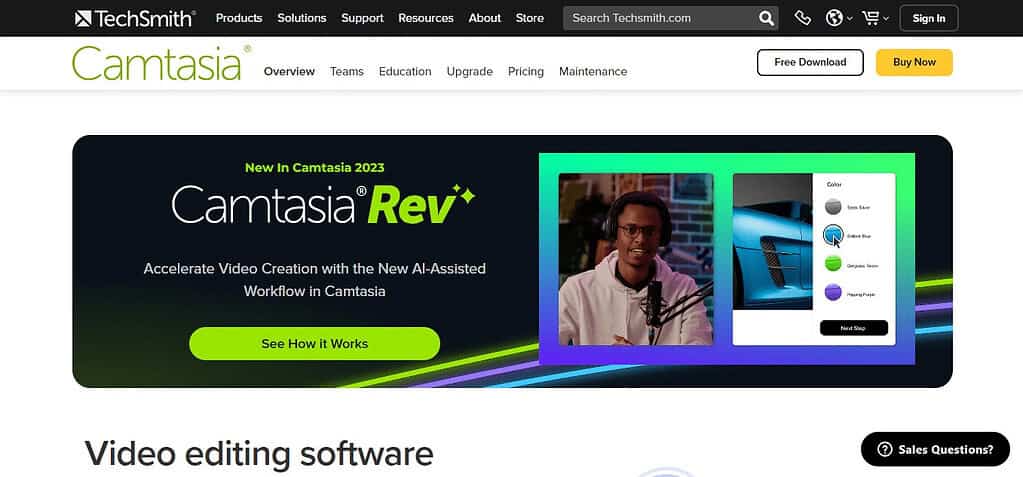
Task: Click the Accelerate Video Creation tagline
Action: (x=314, y=280)
